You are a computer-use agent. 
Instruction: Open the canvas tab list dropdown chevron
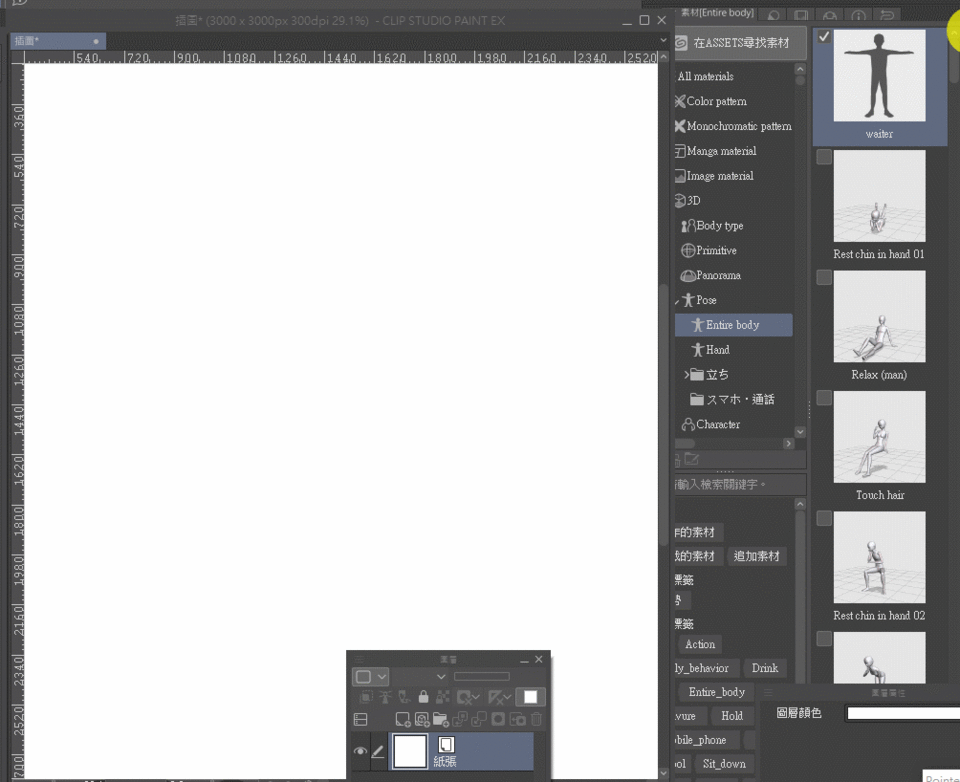[x=664, y=40]
